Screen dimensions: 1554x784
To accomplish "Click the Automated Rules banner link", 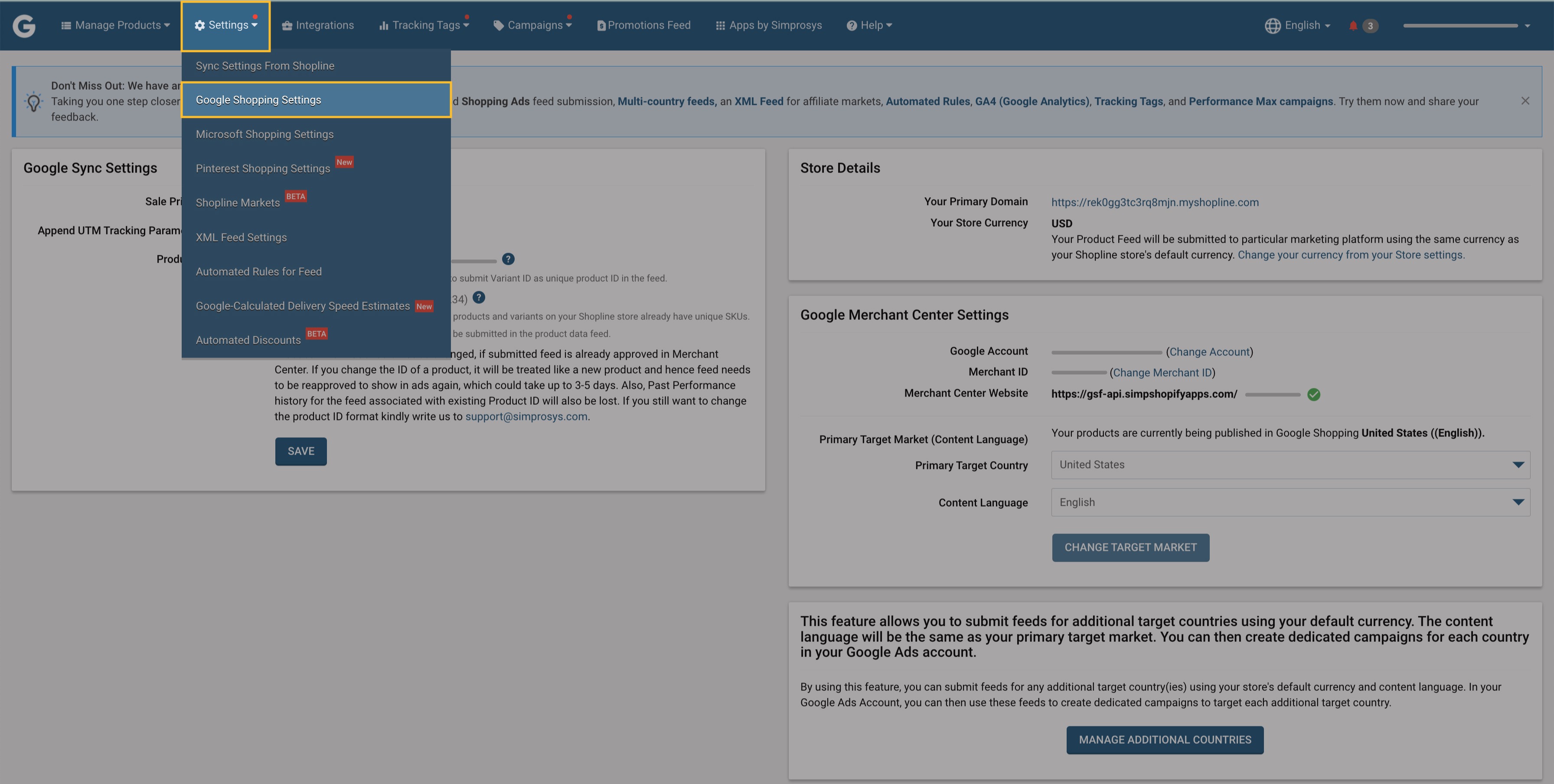I will pyautogui.click(x=927, y=101).
